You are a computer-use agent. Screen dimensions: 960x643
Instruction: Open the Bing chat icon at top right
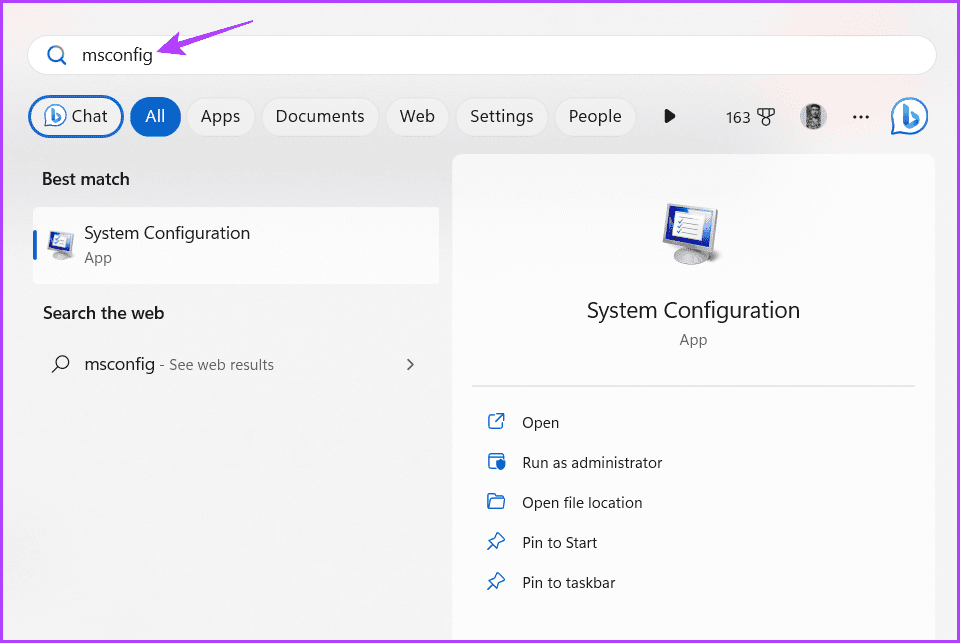tap(909, 116)
